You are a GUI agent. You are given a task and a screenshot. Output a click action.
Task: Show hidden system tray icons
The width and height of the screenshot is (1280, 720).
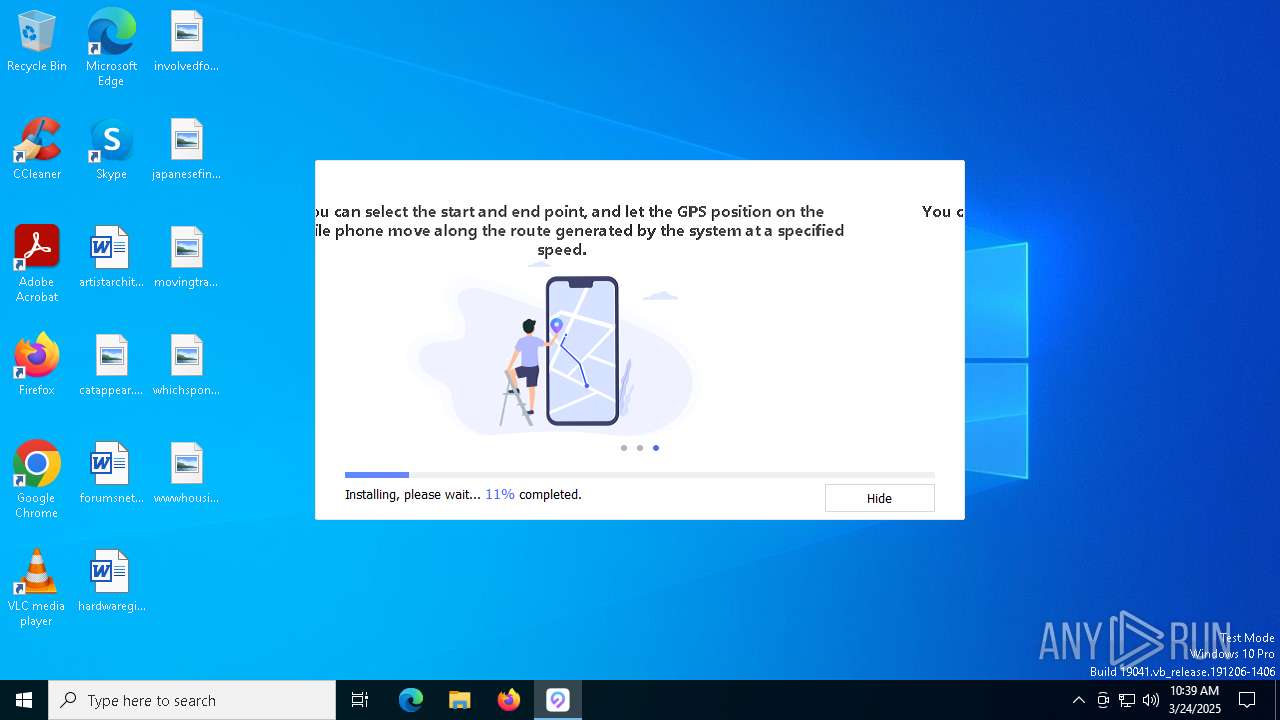coord(1078,700)
